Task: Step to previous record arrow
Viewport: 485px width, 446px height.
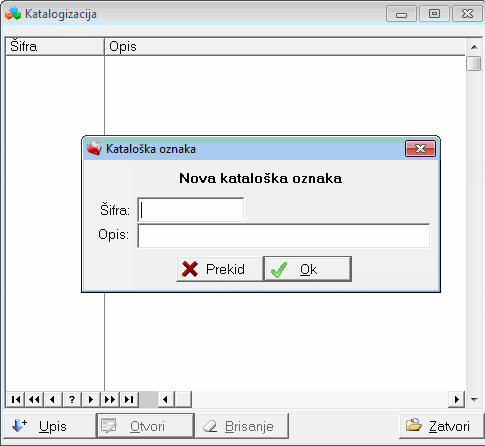Action: (53, 399)
